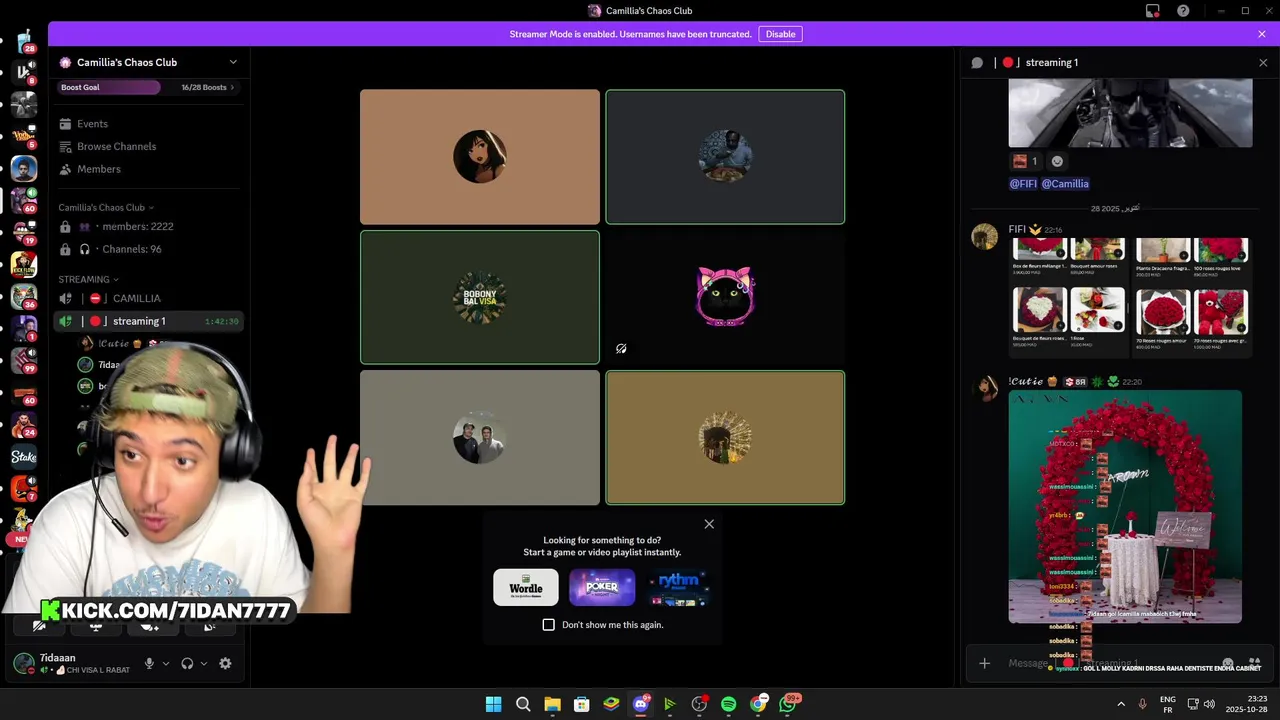Toggle headphone deafen in user panel

point(187,663)
